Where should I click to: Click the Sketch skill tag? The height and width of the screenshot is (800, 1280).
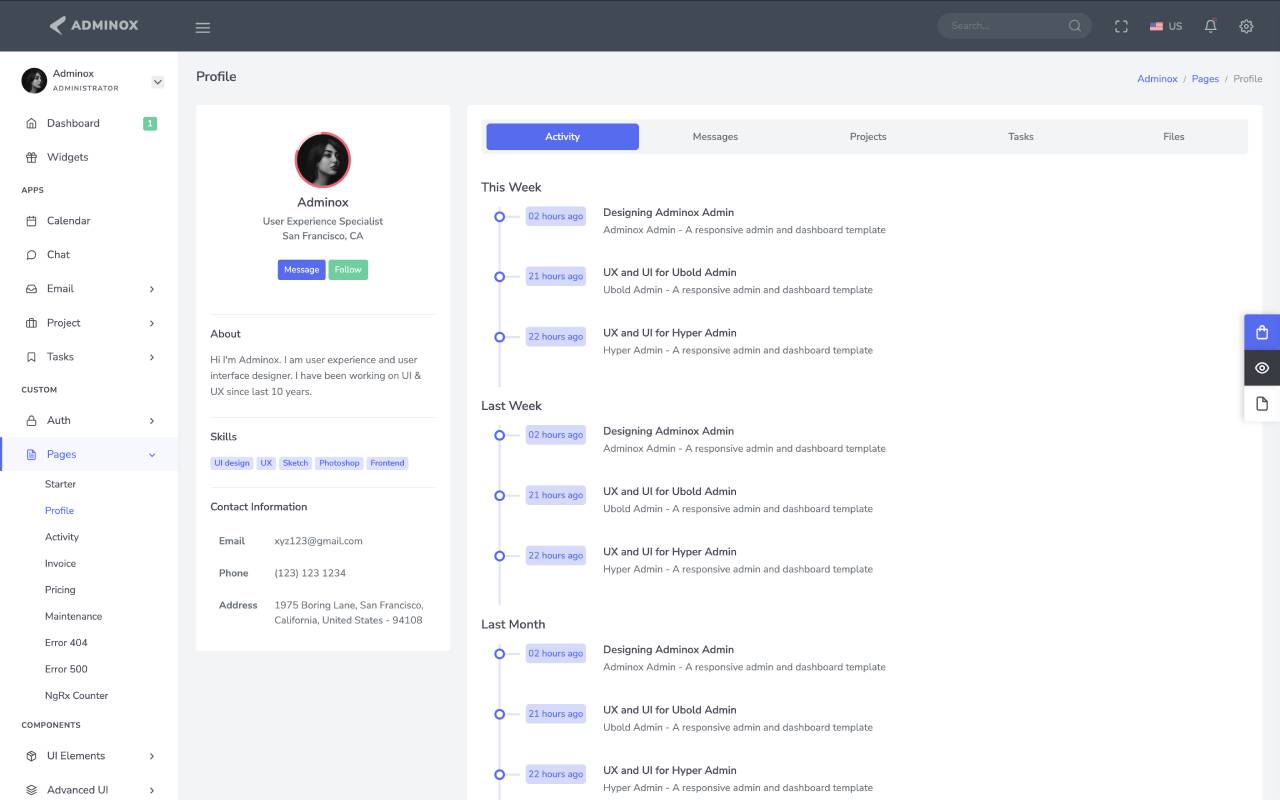[295, 463]
